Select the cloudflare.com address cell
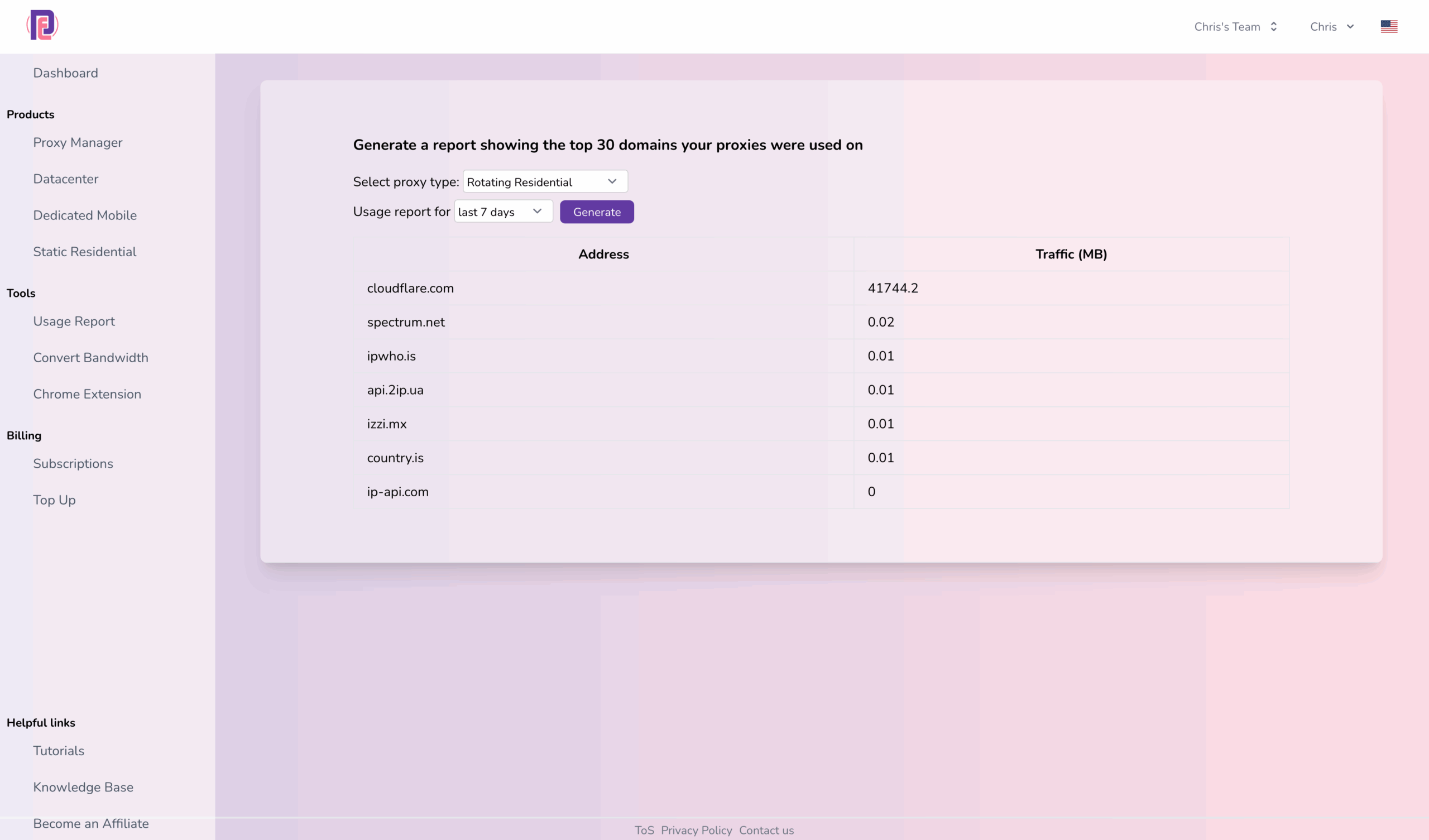Screen dimensions: 1429x840 603,288
